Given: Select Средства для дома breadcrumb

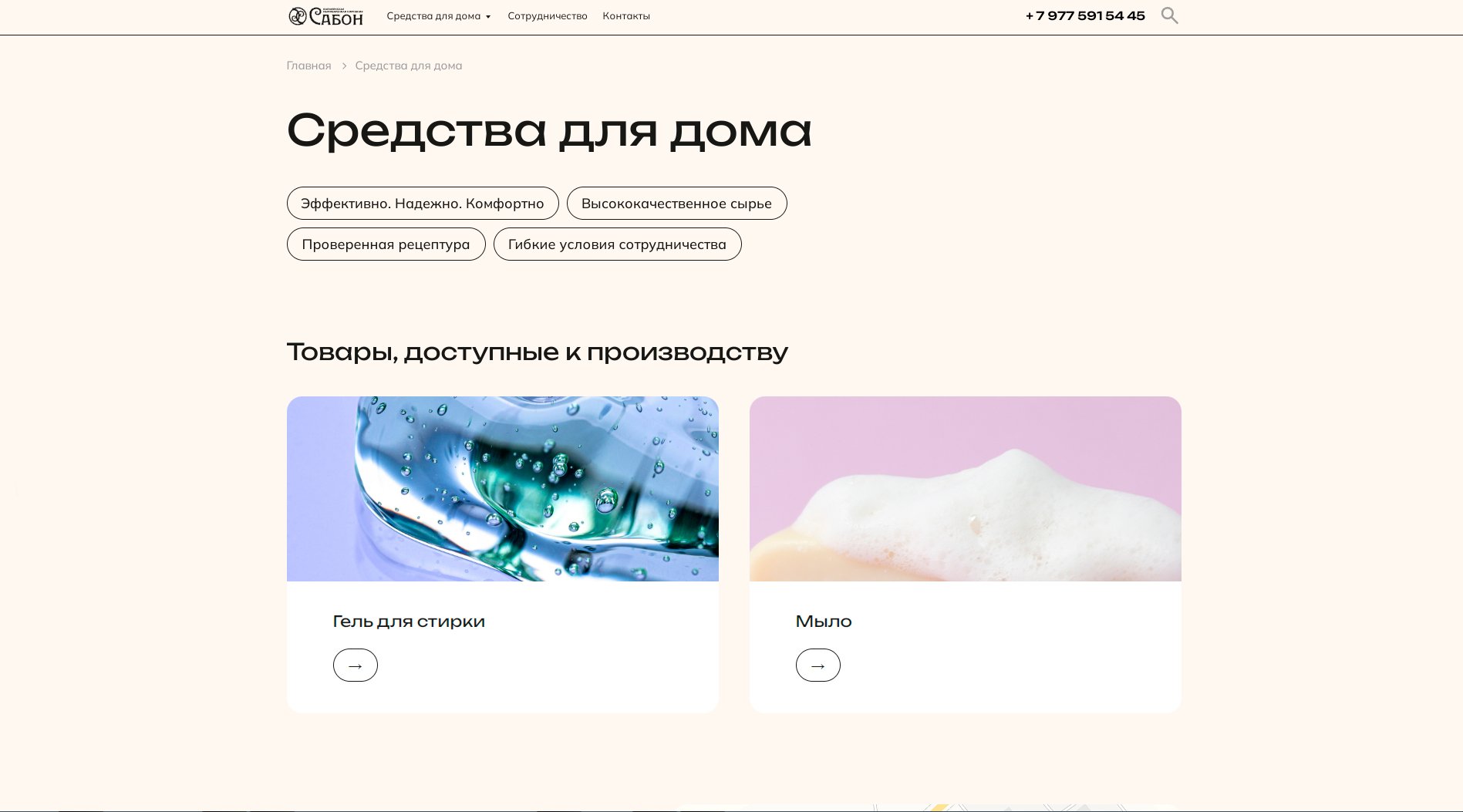Looking at the screenshot, I should pyautogui.click(x=409, y=66).
